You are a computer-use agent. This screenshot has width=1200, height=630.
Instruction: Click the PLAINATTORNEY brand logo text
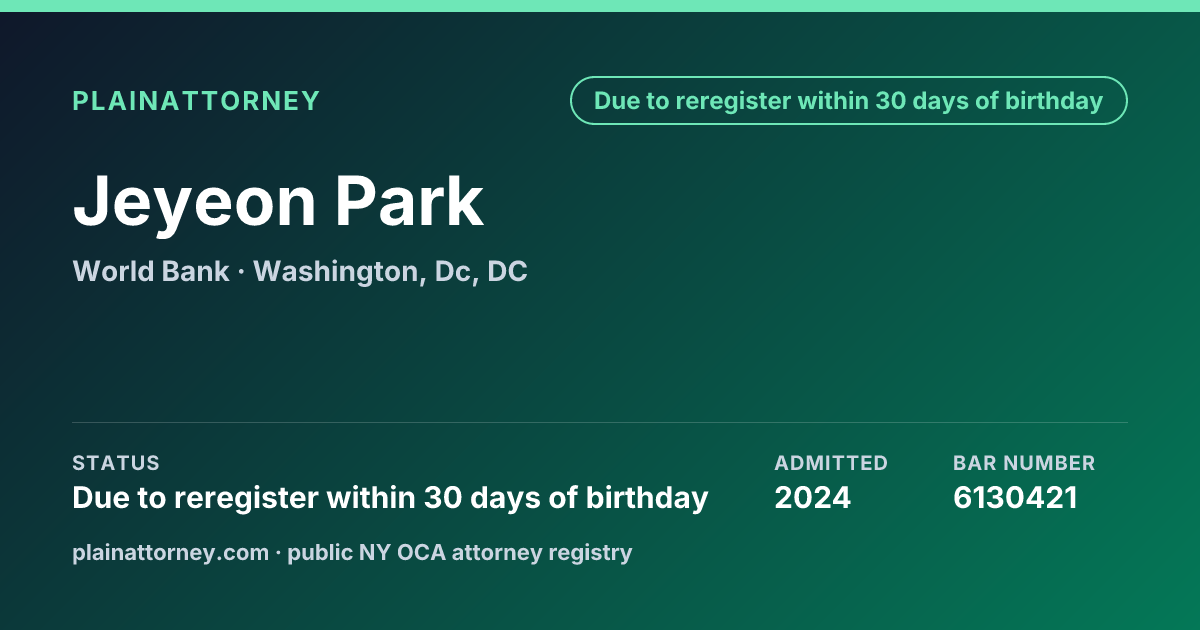(x=196, y=101)
